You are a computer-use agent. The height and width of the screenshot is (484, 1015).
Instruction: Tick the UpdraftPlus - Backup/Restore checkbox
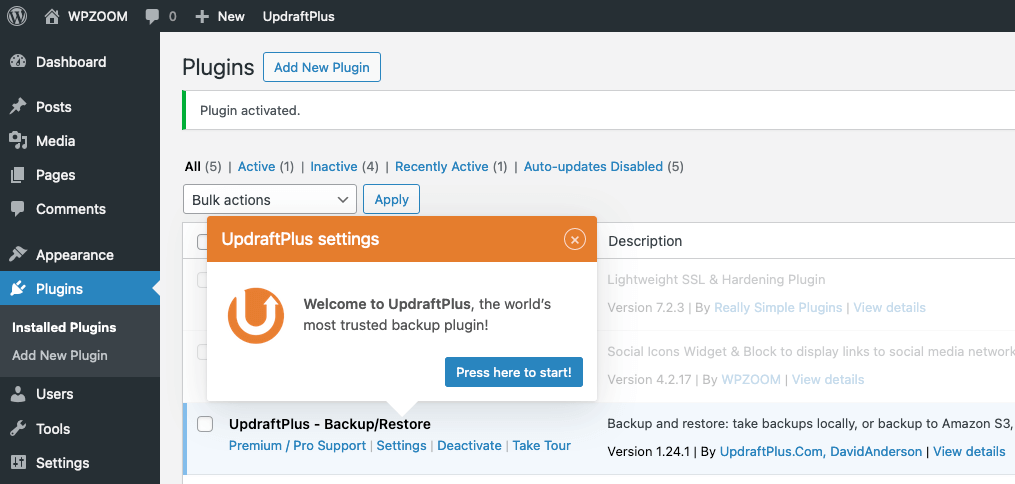(x=205, y=424)
